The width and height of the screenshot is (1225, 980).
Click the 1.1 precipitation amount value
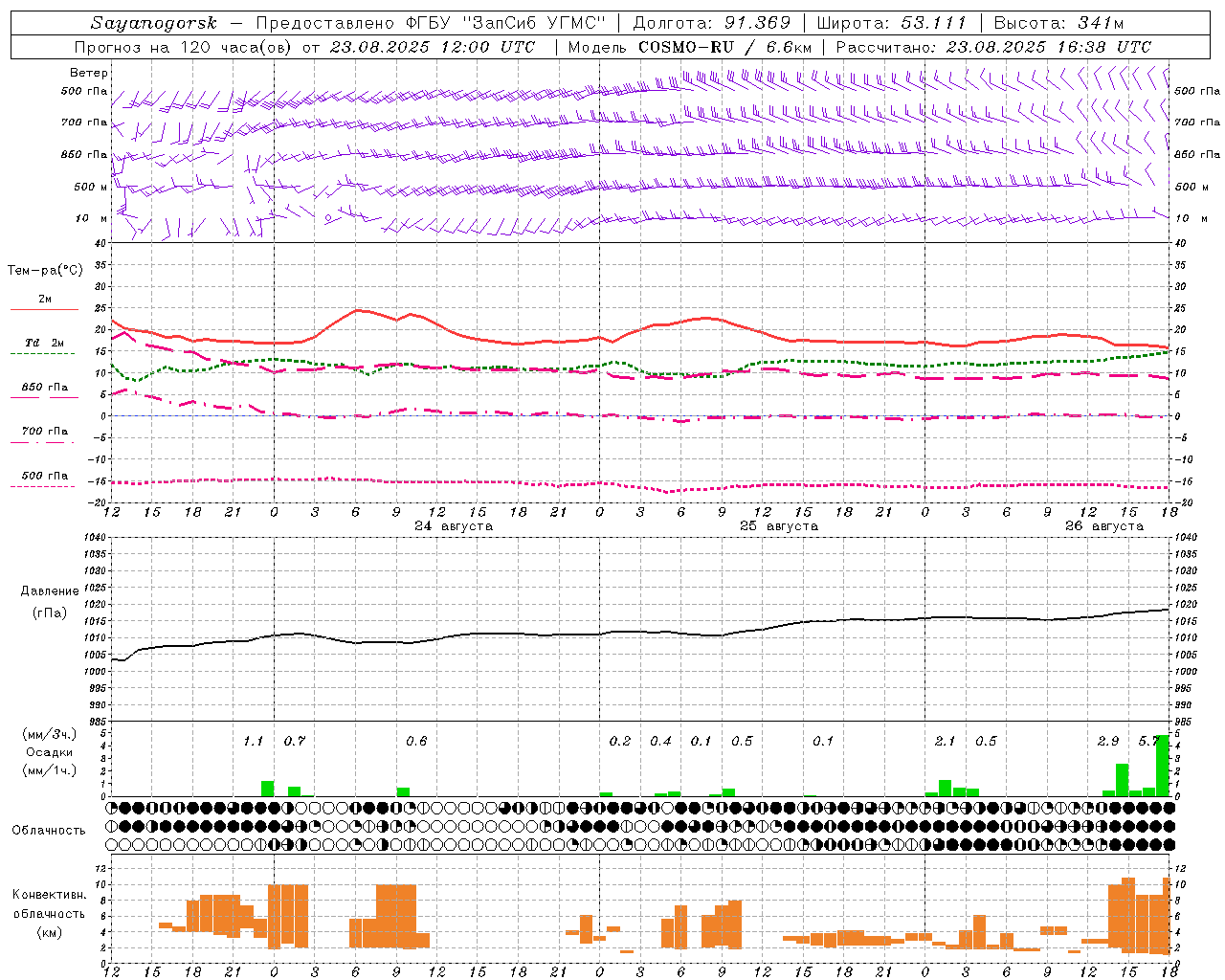(254, 742)
